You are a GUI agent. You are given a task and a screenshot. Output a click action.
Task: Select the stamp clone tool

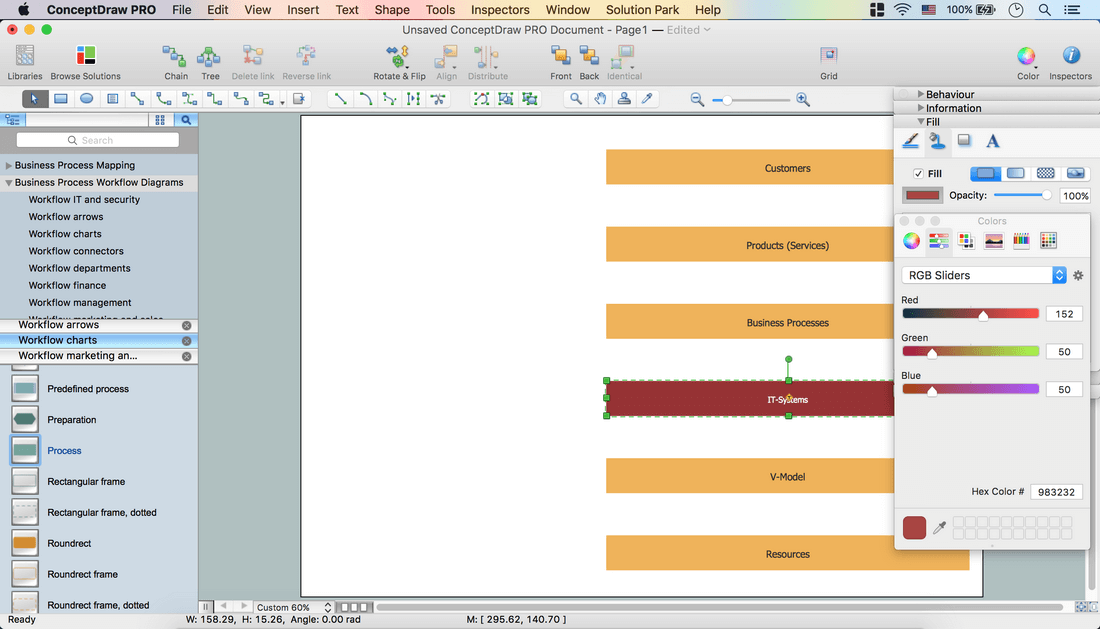[x=624, y=99]
